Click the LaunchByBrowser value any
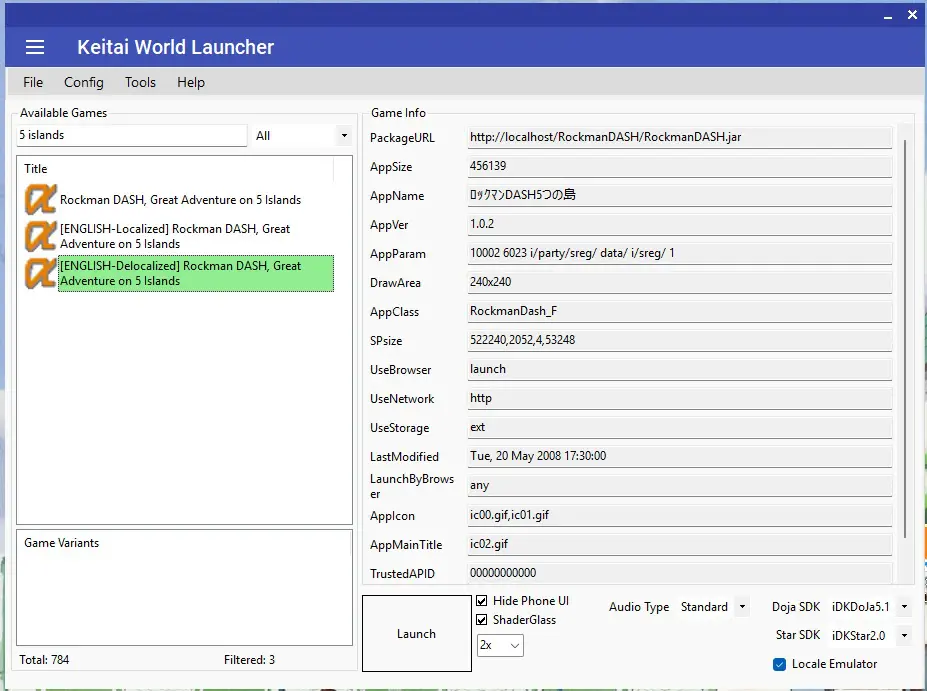 pyautogui.click(x=679, y=485)
